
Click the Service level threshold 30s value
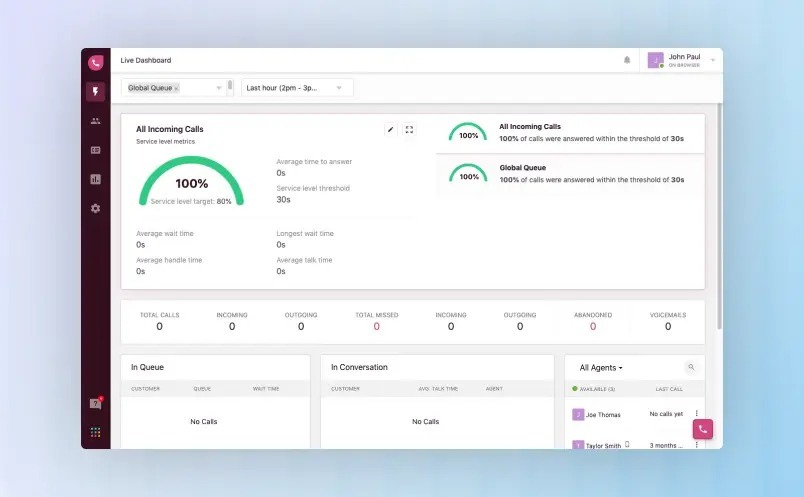pyautogui.click(x=283, y=200)
